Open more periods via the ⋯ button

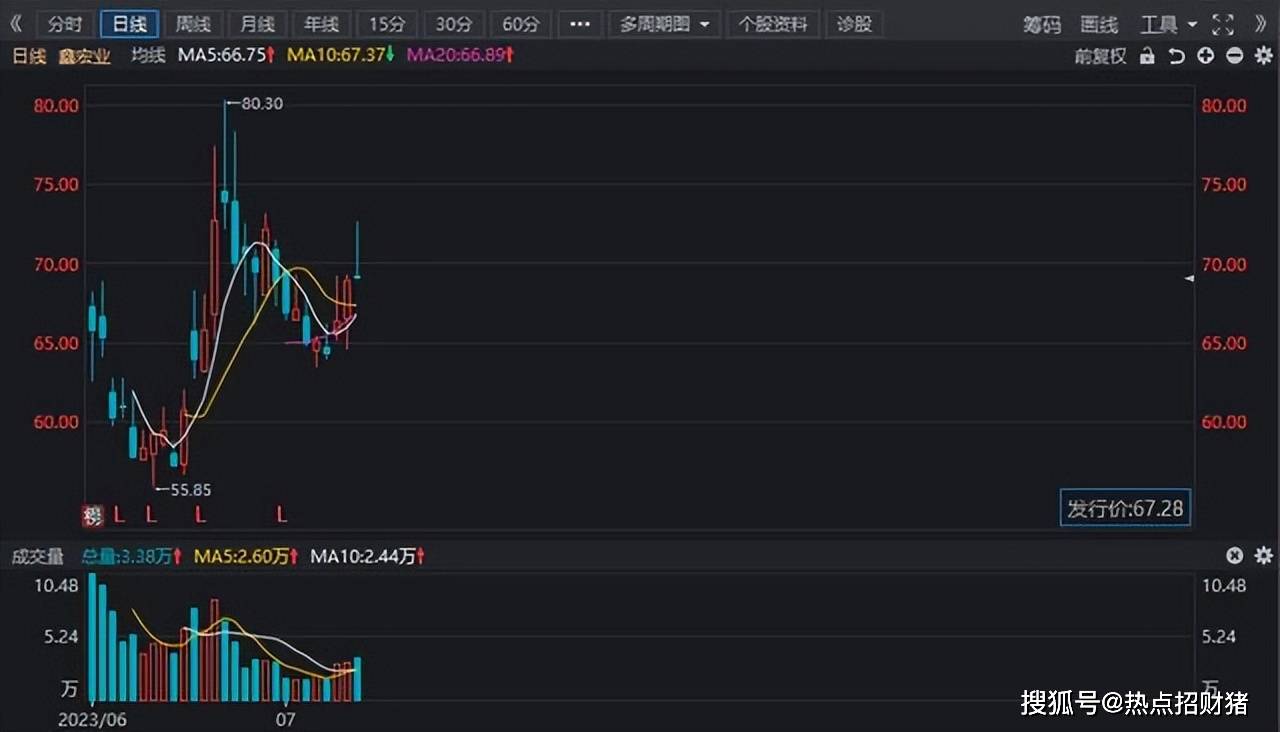(x=580, y=24)
